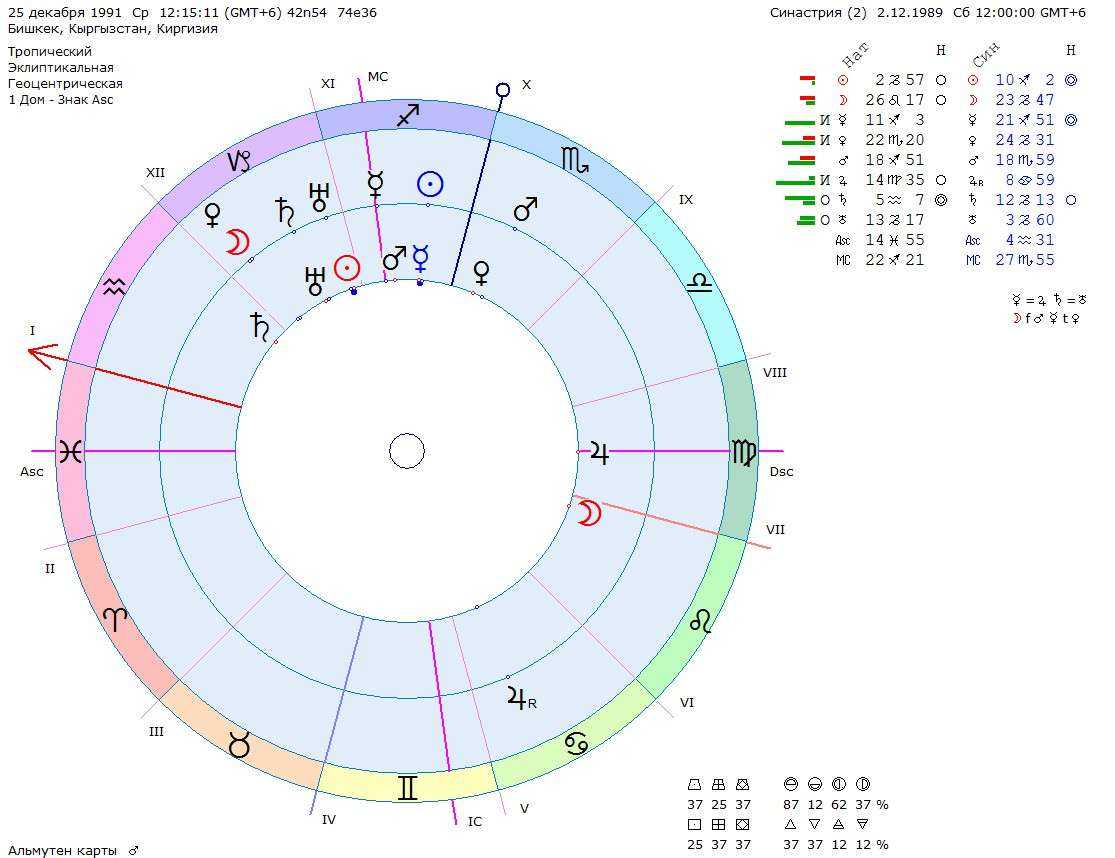Click the inner-ring Uranus glyph beside red Sun
Image resolution: width=1115 pixels, height=858 pixels.
pos(314,281)
